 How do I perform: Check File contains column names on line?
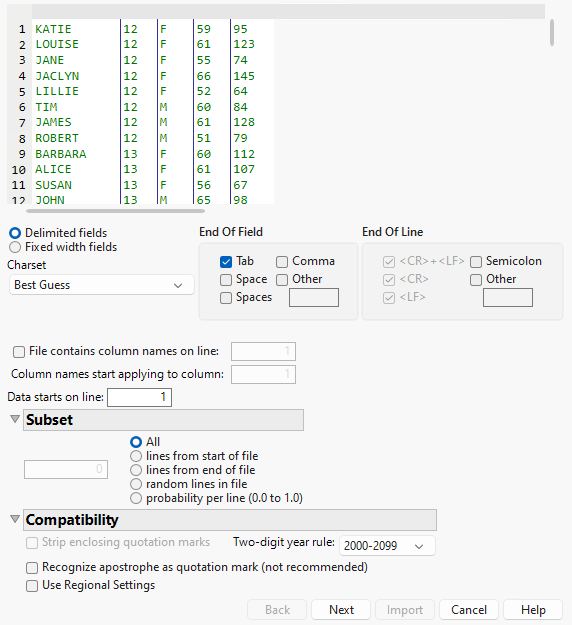[x=19, y=352]
